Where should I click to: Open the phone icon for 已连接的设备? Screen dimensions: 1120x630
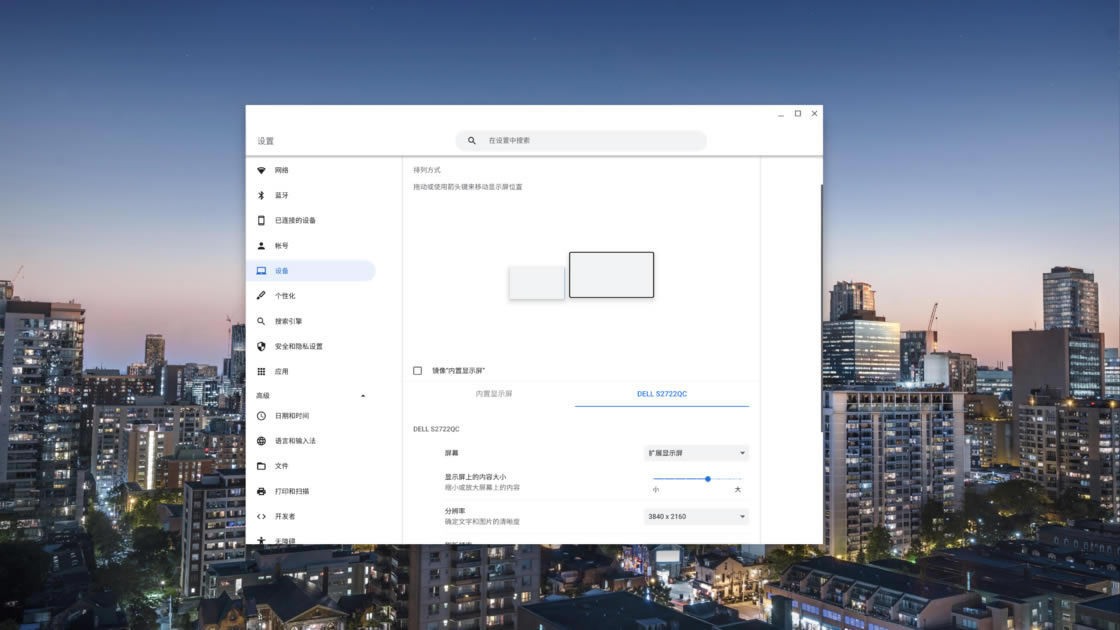pos(261,220)
